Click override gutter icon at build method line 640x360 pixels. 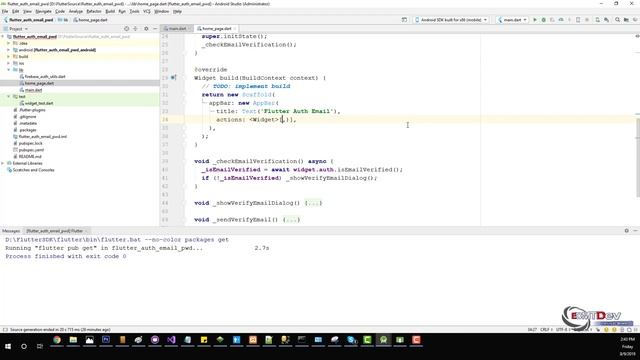[173, 78]
